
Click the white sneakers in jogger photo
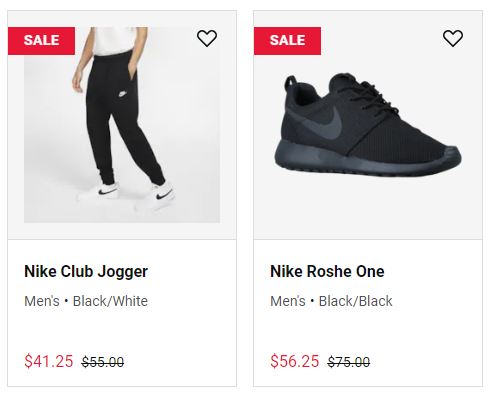(x=137, y=195)
